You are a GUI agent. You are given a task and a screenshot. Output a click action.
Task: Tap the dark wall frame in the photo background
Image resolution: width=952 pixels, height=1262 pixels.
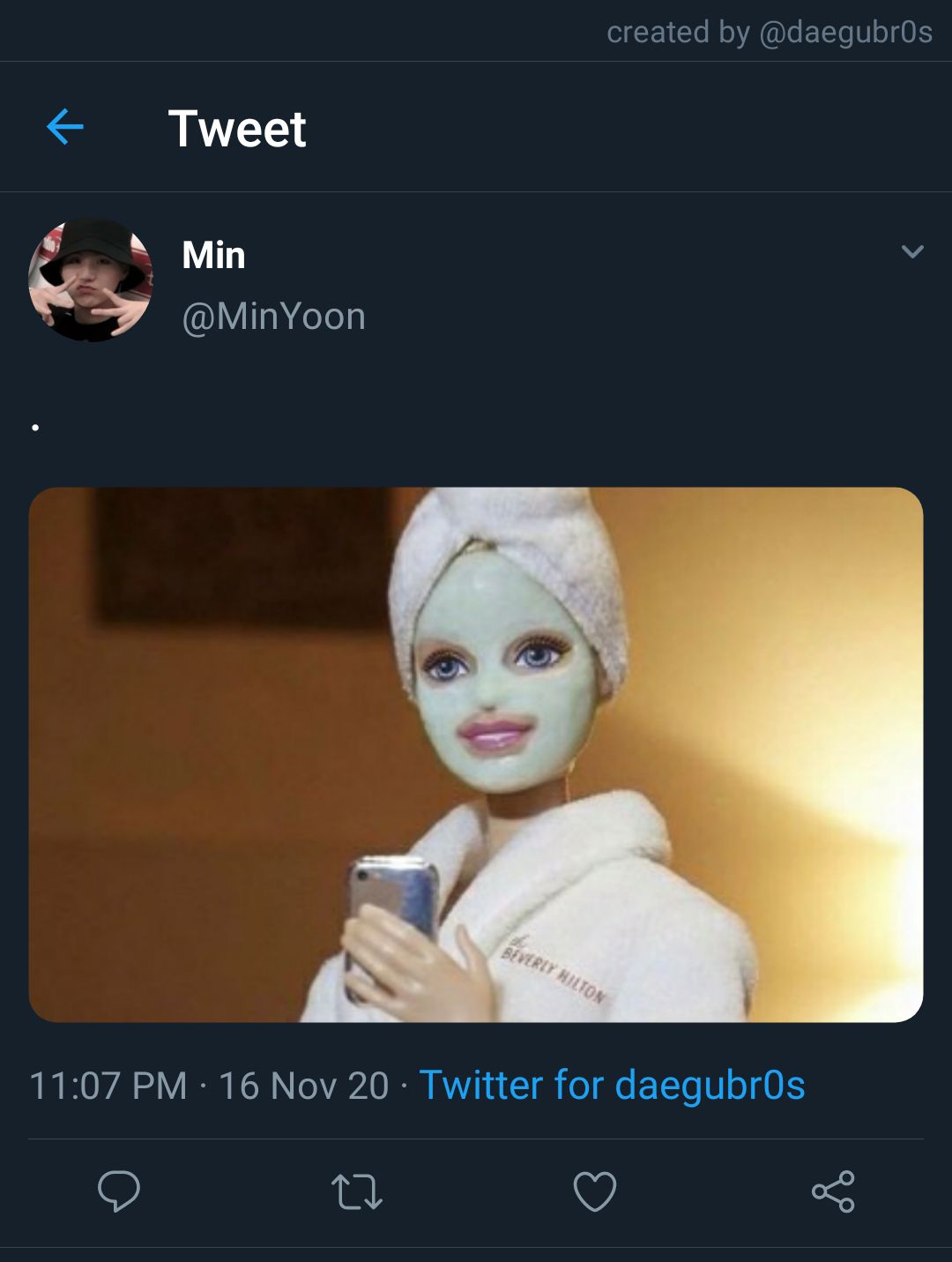[x=242, y=556]
